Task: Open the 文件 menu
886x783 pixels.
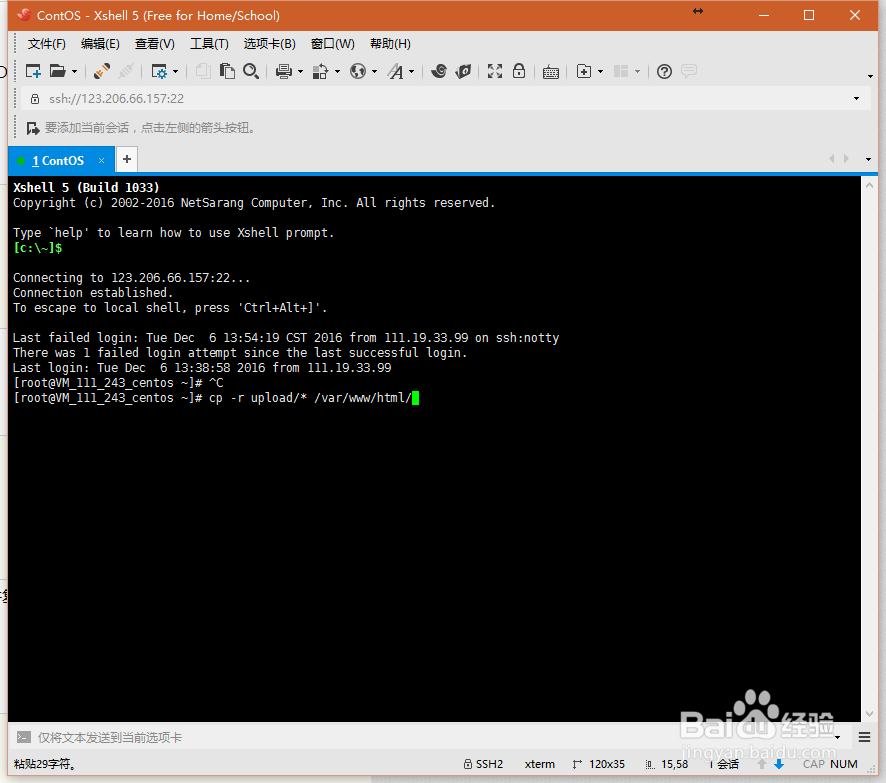Action: [x=46, y=43]
